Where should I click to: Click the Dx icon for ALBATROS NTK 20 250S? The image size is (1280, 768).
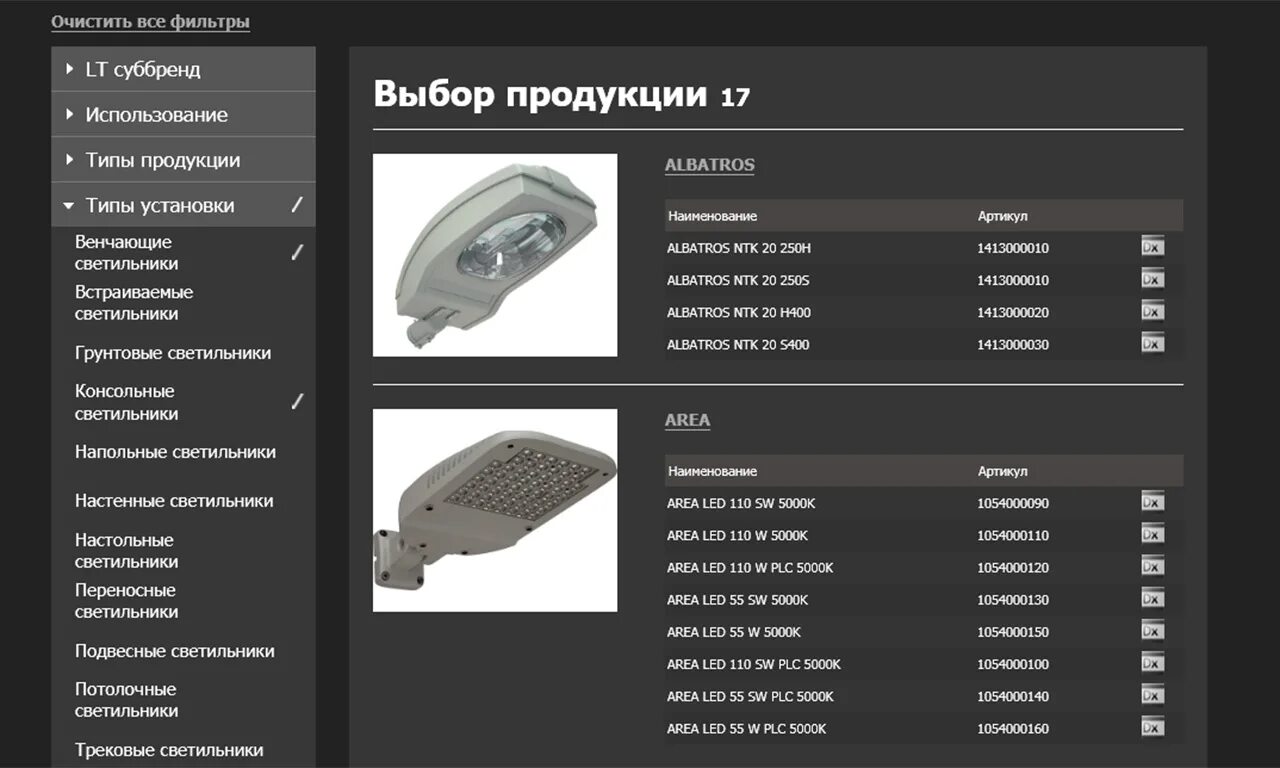pos(1151,279)
